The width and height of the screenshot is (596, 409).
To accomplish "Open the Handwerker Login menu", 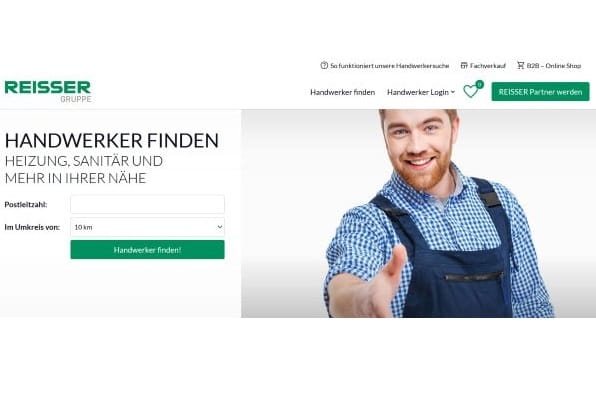I will pos(418,92).
